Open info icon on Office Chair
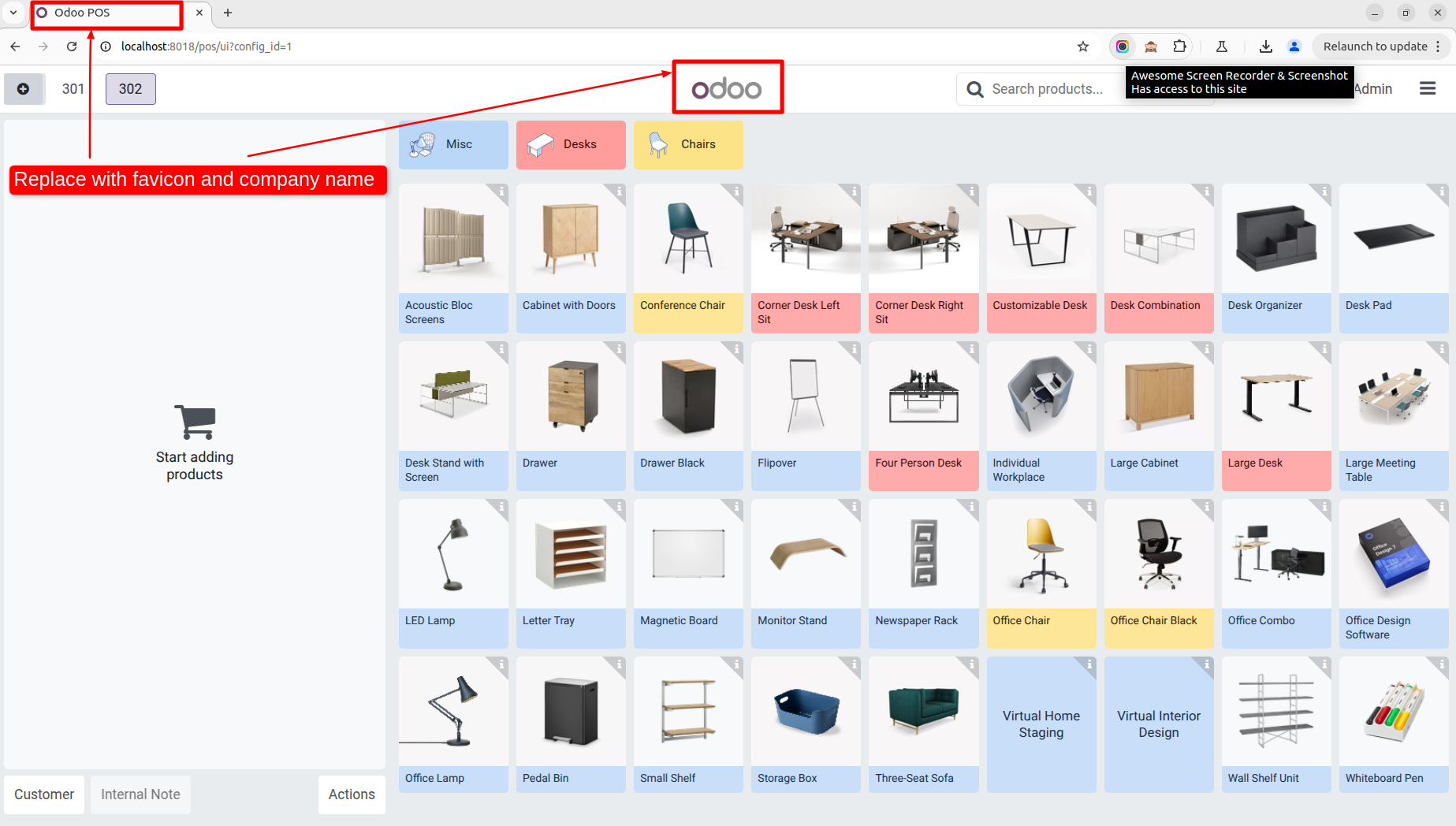Image resolution: width=1456 pixels, height=826 pixels. pyautogui.click(x=1088, y=507)
